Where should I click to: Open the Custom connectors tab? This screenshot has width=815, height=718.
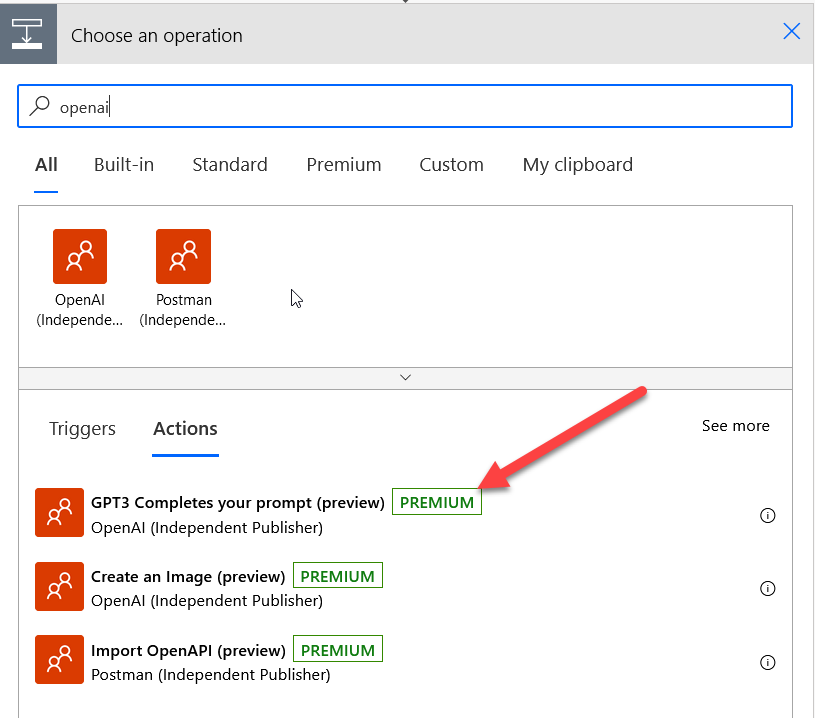(451, 165)
